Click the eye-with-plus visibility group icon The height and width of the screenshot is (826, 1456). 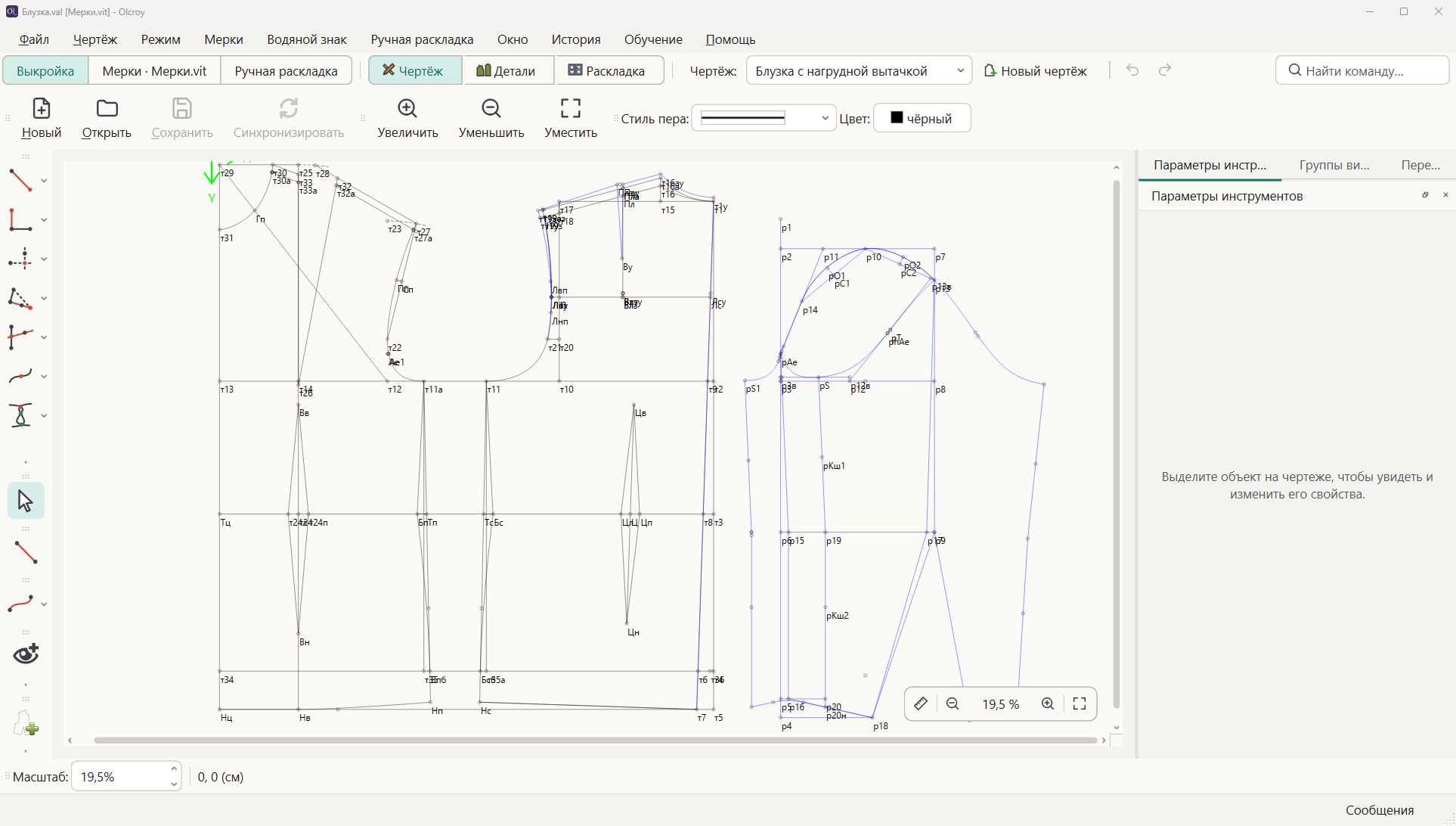[x=26, y=654]
